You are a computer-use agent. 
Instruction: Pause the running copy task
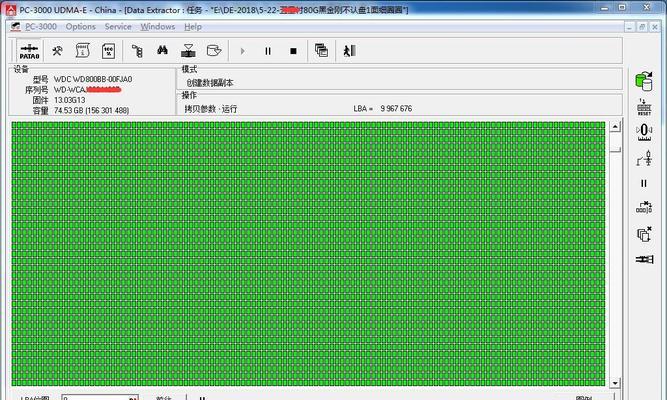coord(268,51)
